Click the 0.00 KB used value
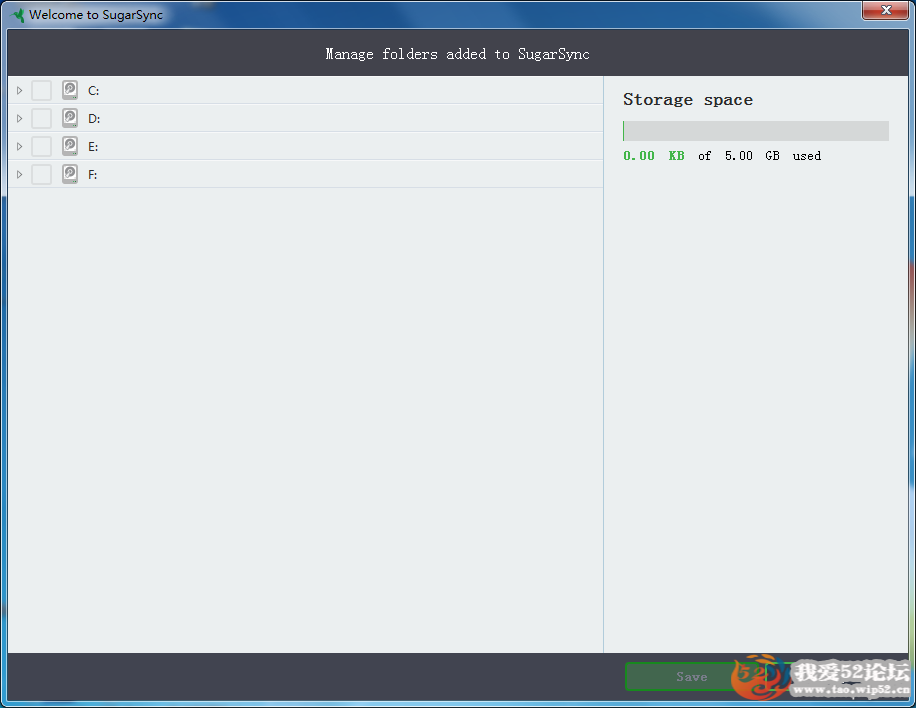 tap(654, 156)
